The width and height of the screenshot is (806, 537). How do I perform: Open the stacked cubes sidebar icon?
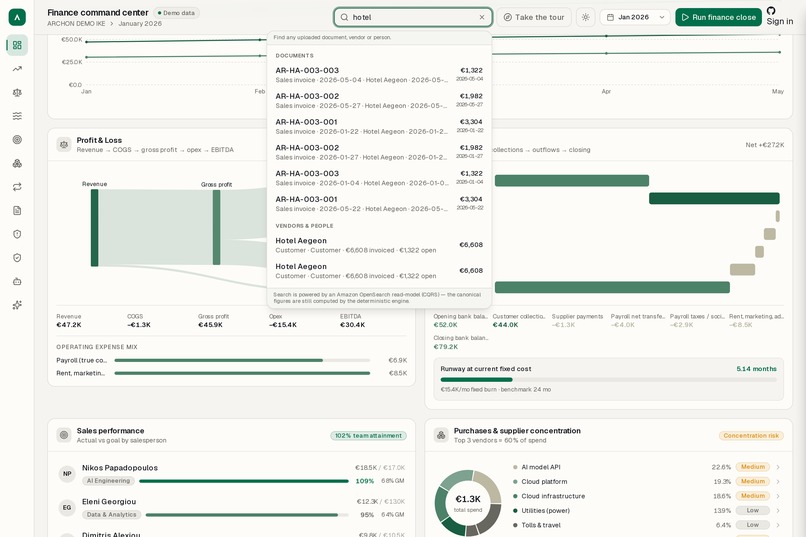coord(17,163)
